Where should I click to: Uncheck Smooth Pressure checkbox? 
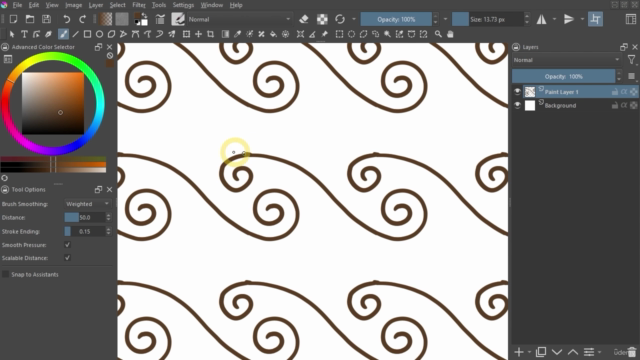point(67,245)
